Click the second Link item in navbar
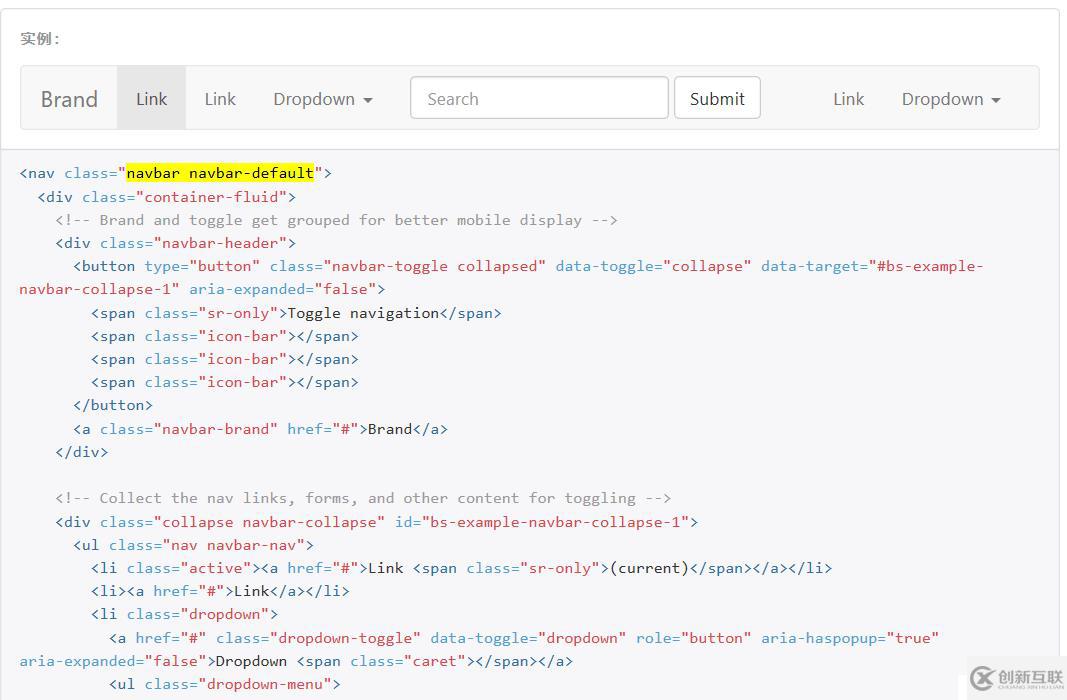 [x=219, y=99]
